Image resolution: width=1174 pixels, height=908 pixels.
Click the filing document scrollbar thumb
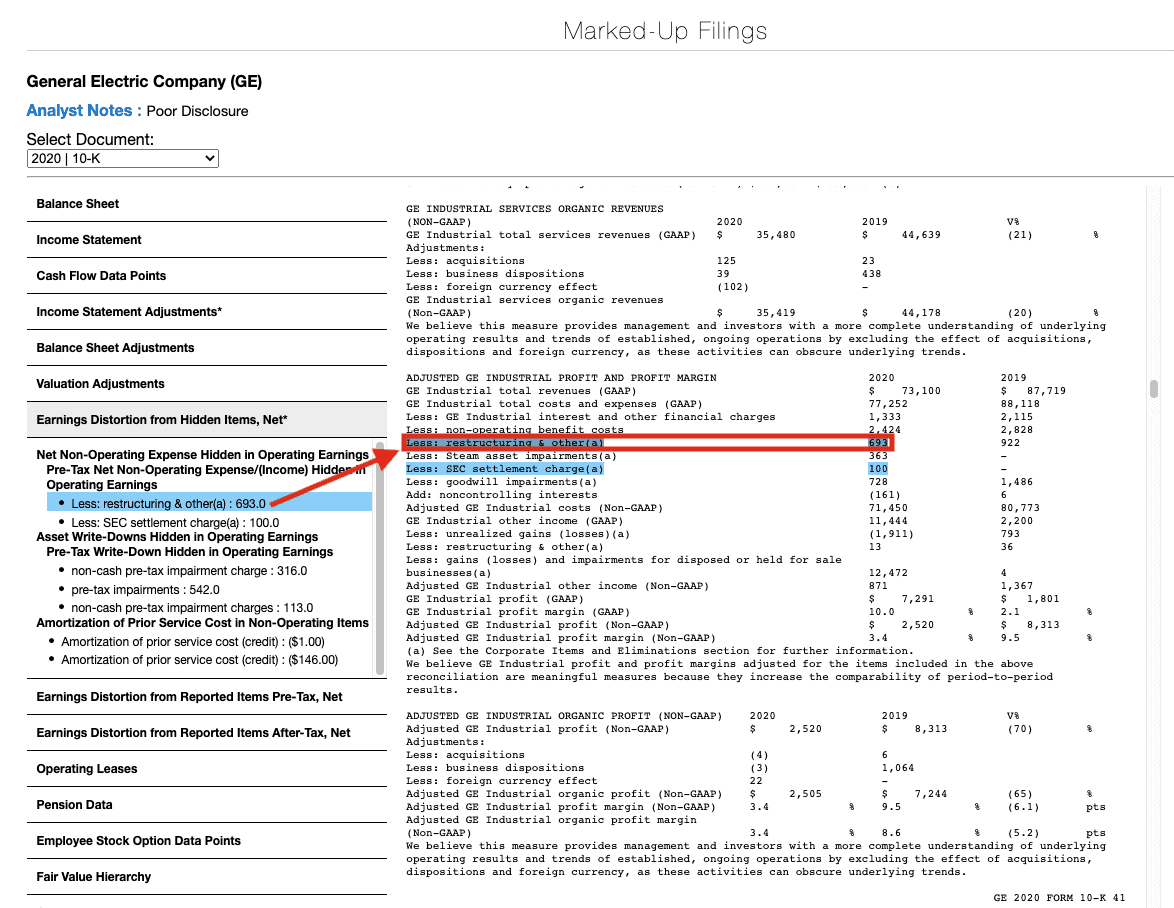tap(1154, 389)
